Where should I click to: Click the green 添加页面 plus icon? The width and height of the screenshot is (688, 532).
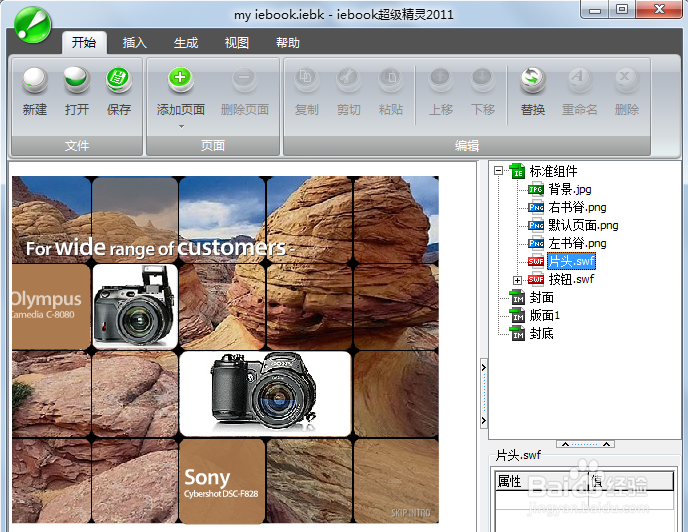click(x=180, y=79)
